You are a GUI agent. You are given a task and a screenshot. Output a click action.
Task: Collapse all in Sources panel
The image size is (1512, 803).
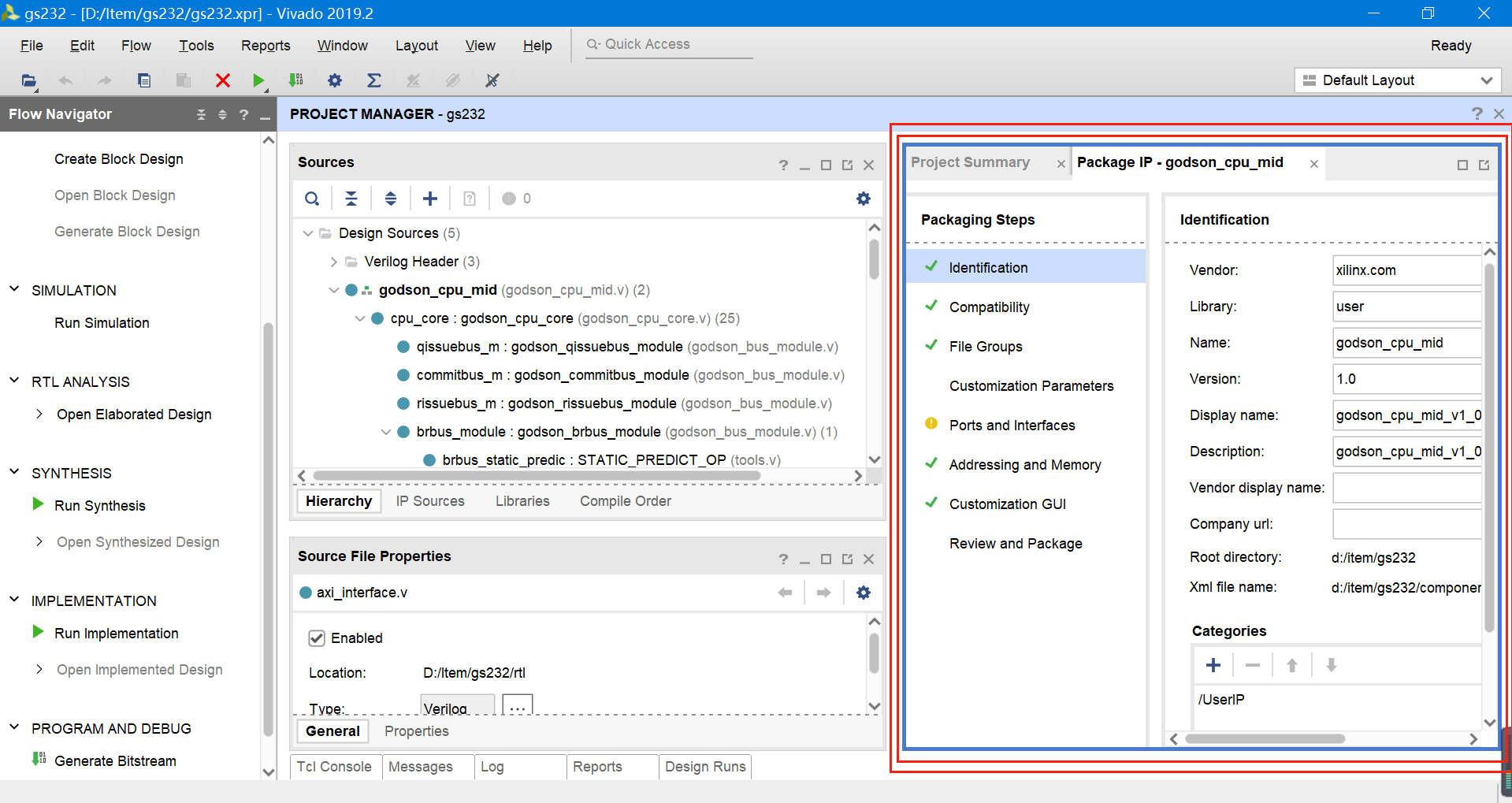tap(351, 199)
